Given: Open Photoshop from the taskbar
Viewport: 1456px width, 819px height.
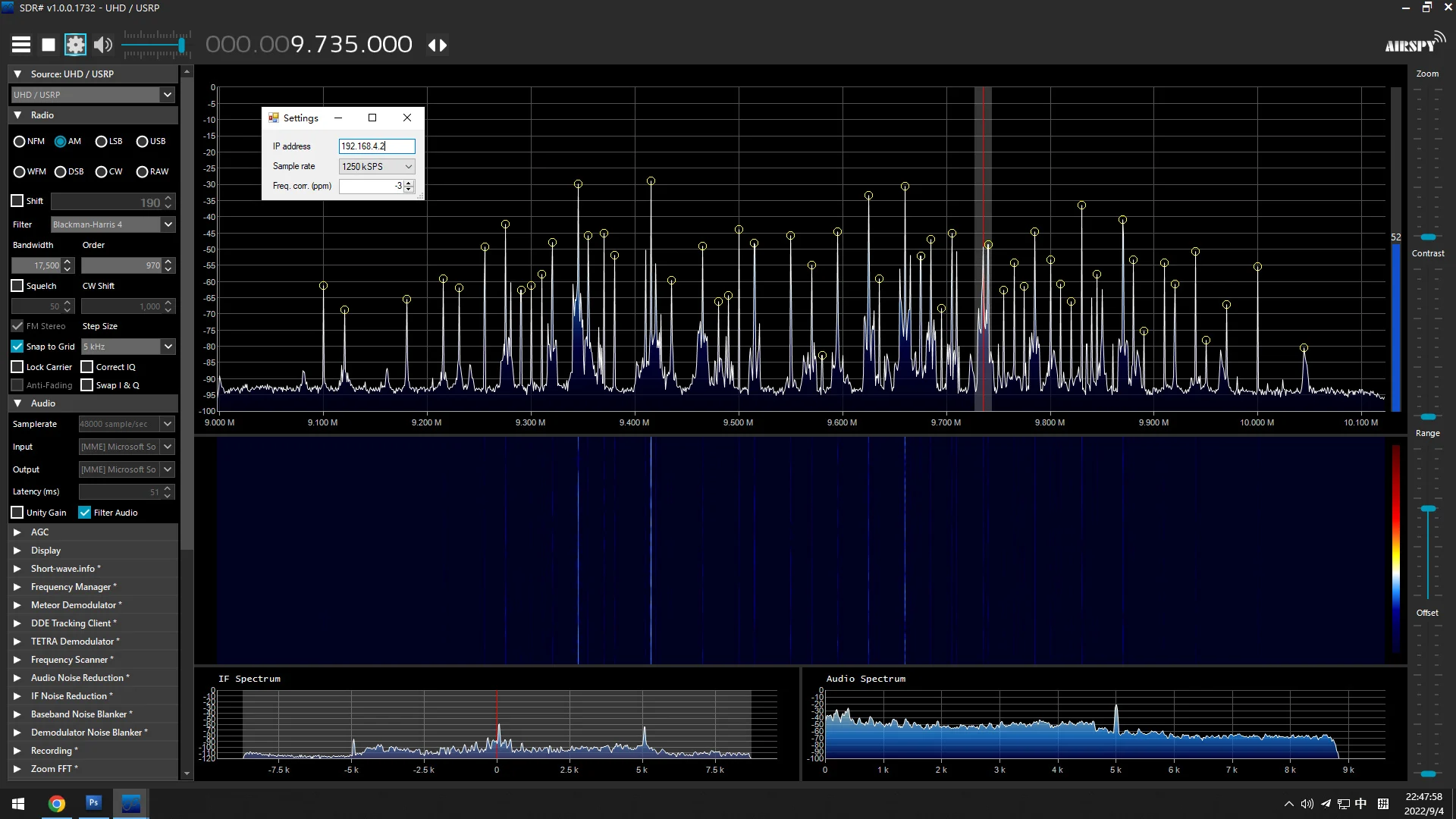Looking at the screenshot, I should click(x=93, y=802).
